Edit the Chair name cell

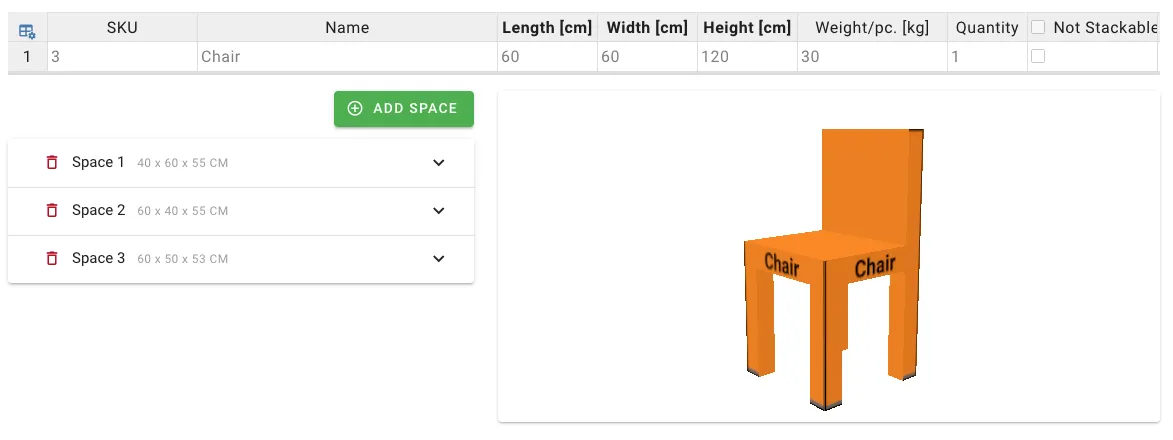tap(347, 57)
